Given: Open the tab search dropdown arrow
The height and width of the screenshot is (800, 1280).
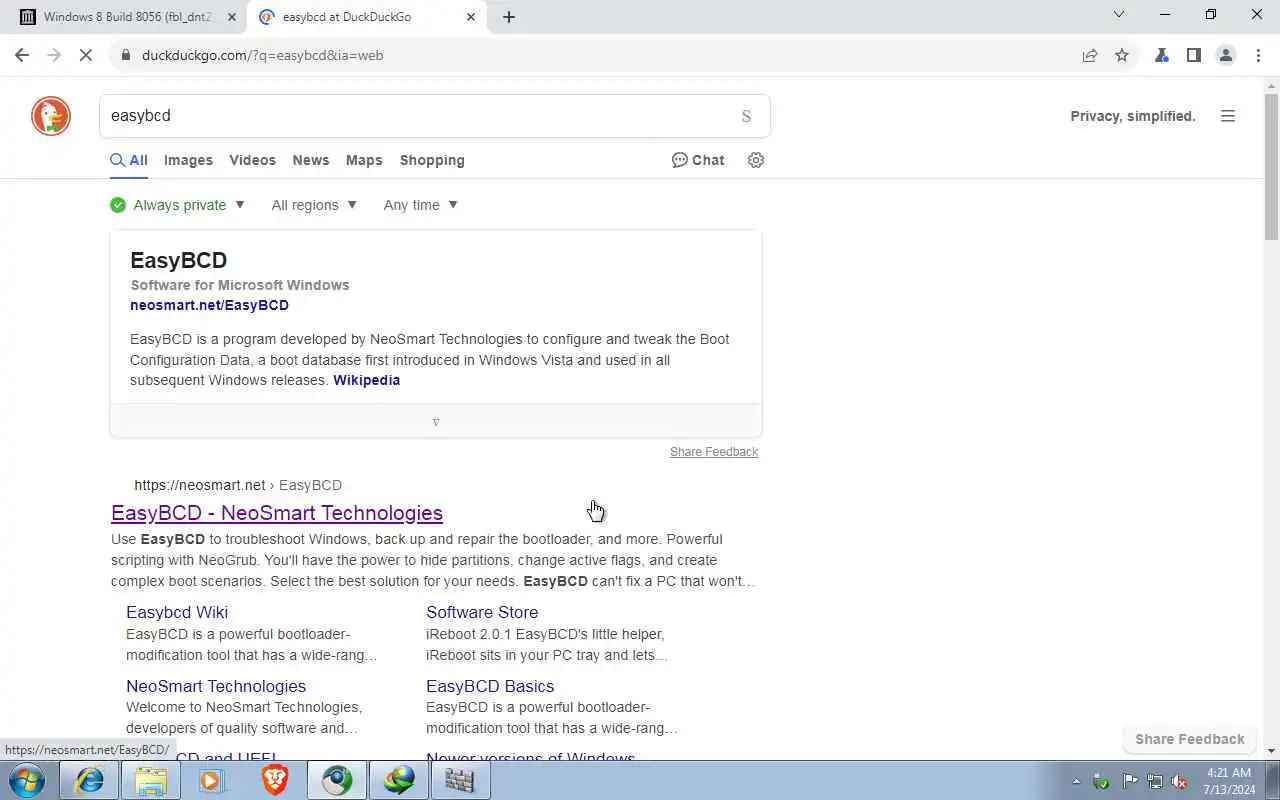Looking at the screenshot, I should coord(1119,14).
